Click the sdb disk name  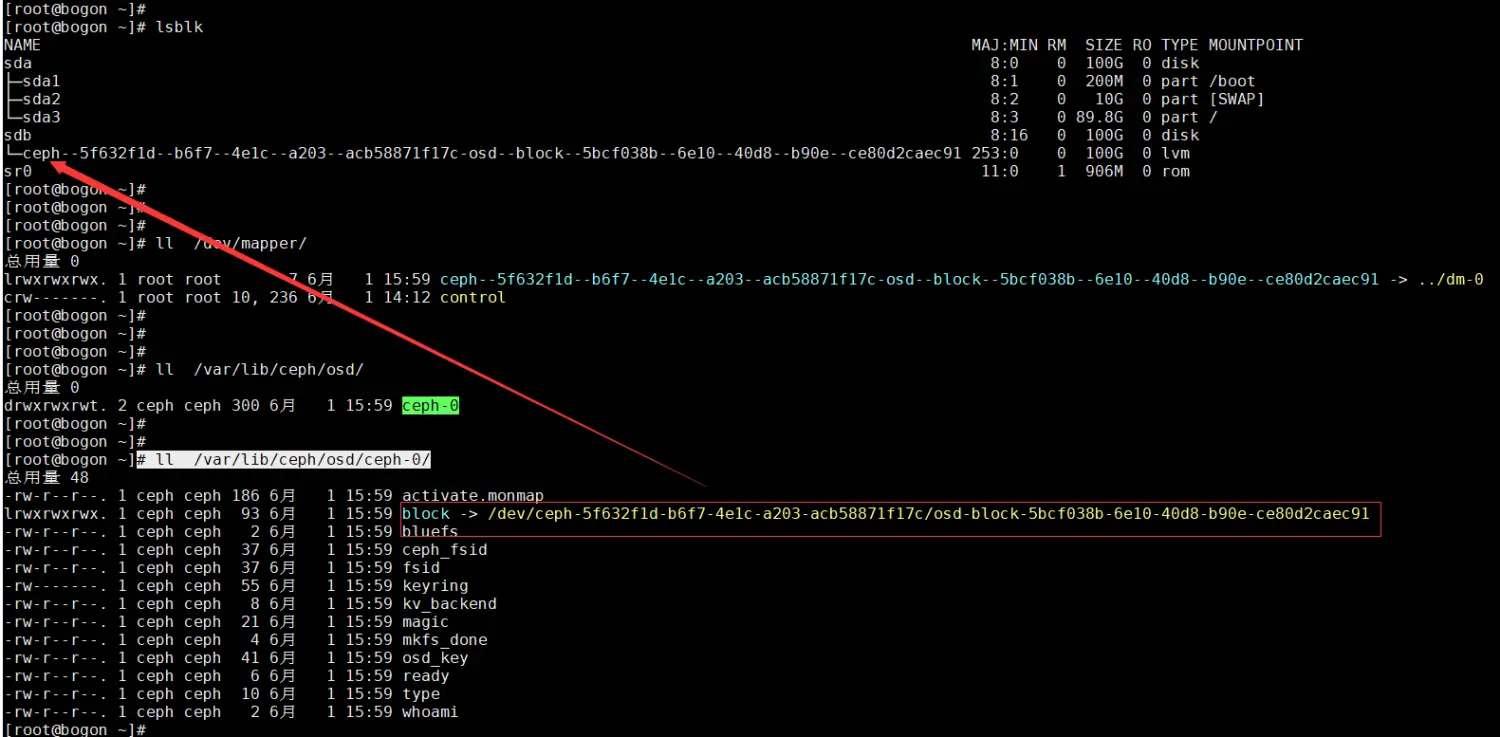tap(18, 135)
